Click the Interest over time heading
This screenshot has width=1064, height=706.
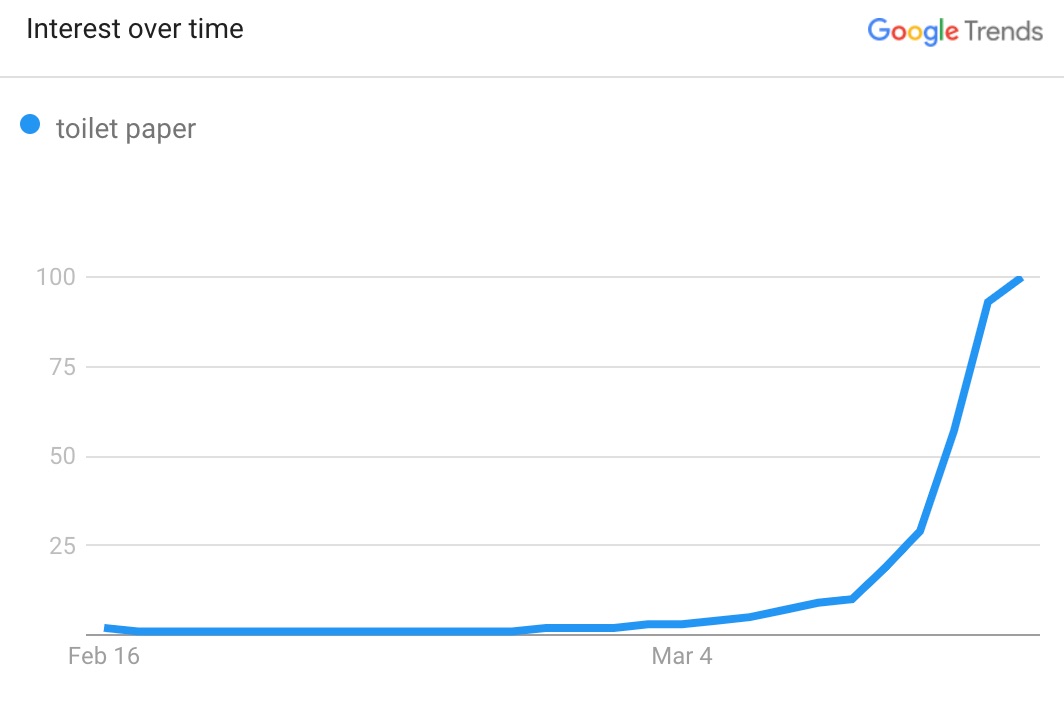pyautogui.click(x=134, y=29)
